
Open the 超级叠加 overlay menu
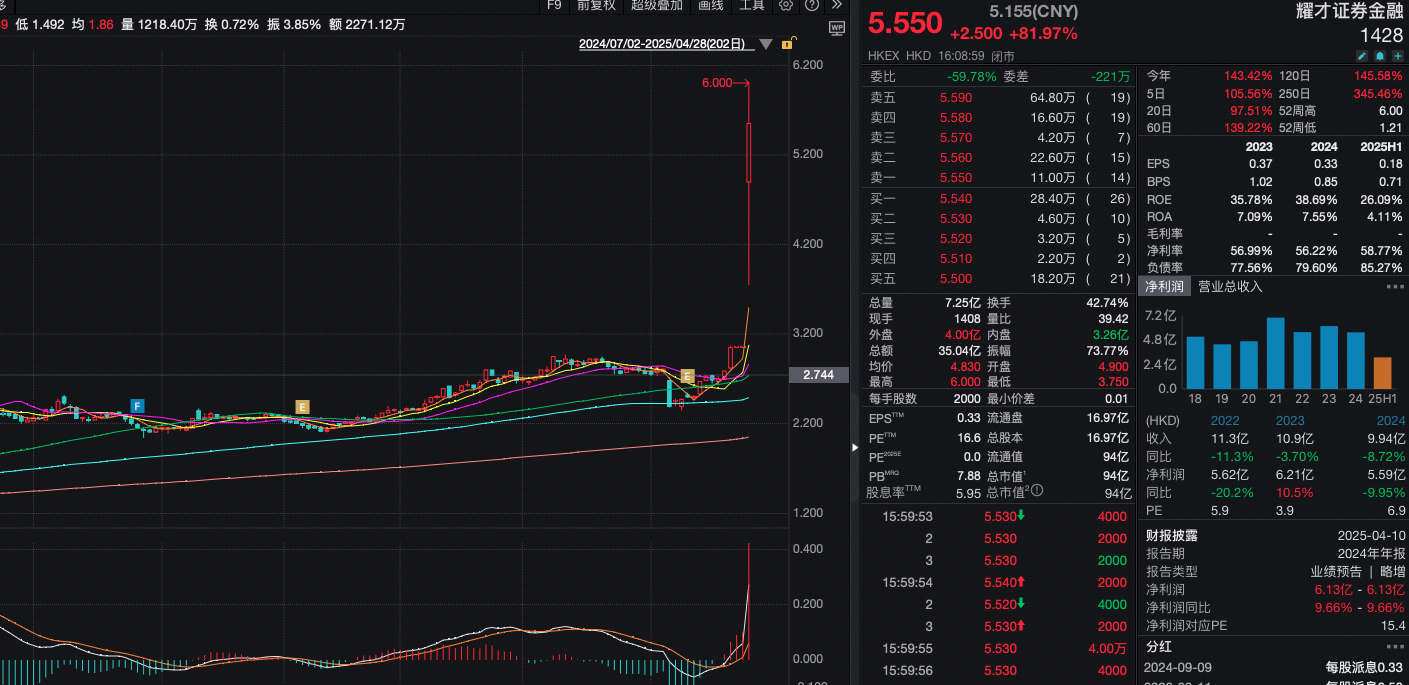657,5
